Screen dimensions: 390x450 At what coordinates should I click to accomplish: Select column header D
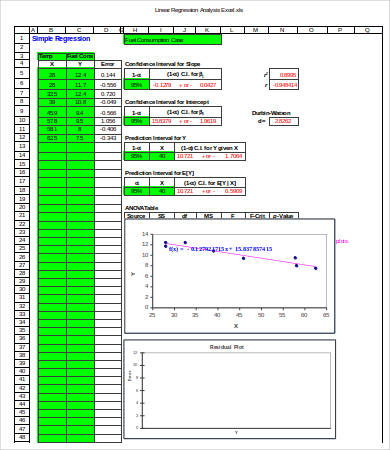point(106,30)
